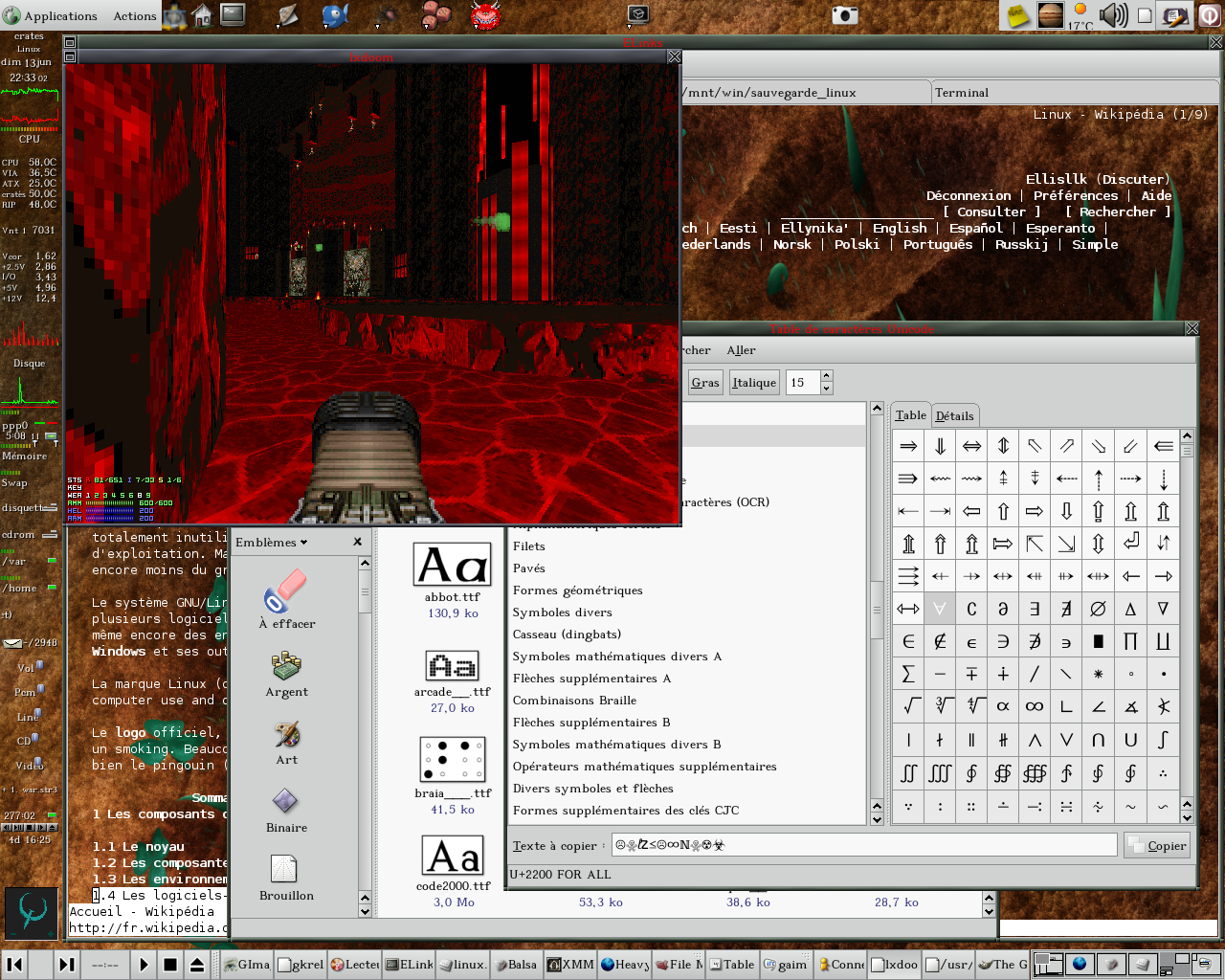This screenshot has height=980, width=1225.
Task: Follow the English language link
Action: click(x=900, y=228)
